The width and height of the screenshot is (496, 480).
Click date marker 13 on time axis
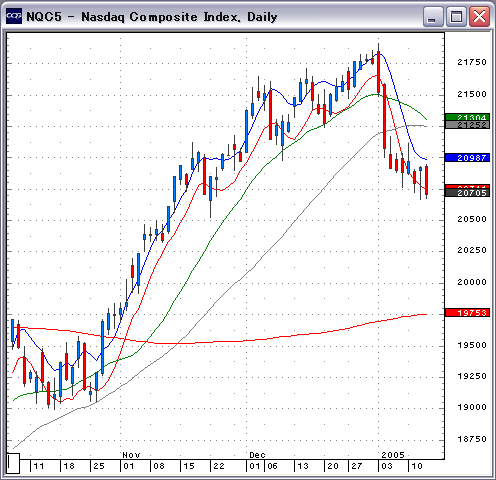click(x=303, y=466)
